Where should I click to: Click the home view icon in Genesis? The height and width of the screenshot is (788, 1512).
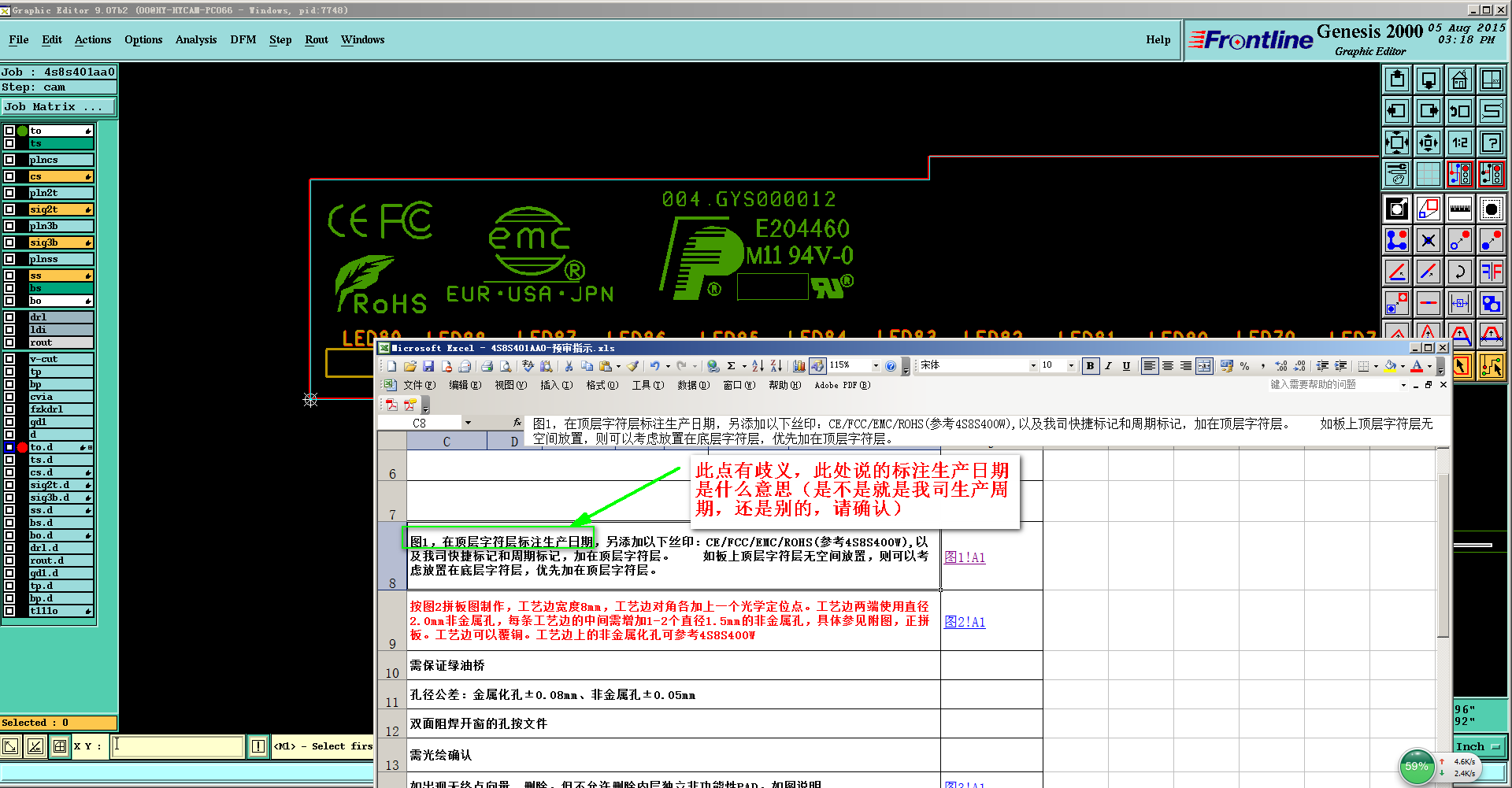click(x=1460, y=80)
